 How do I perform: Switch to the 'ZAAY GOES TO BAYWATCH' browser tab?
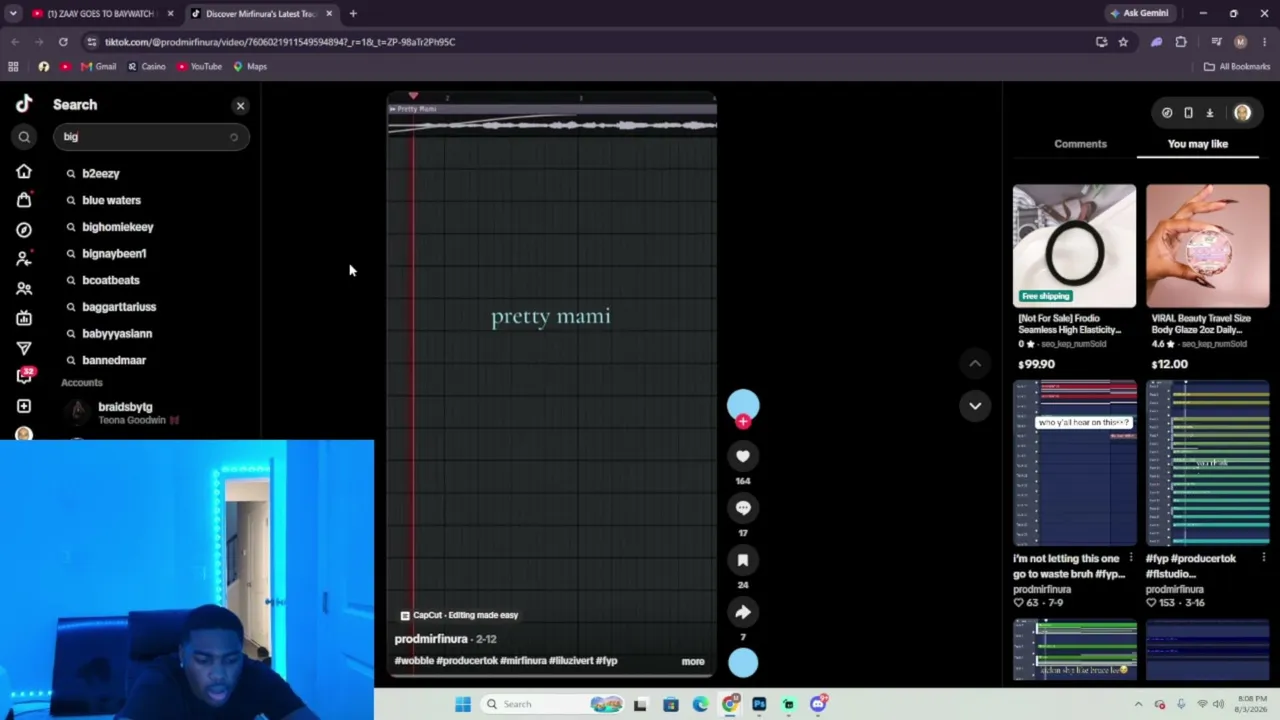click(x=102, y=14)
